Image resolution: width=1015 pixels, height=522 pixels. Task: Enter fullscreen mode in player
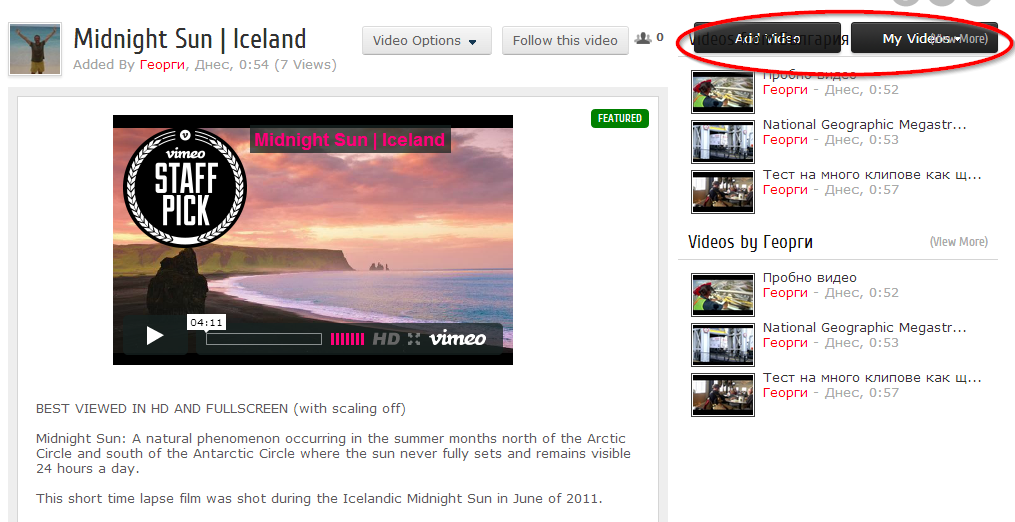414,339
